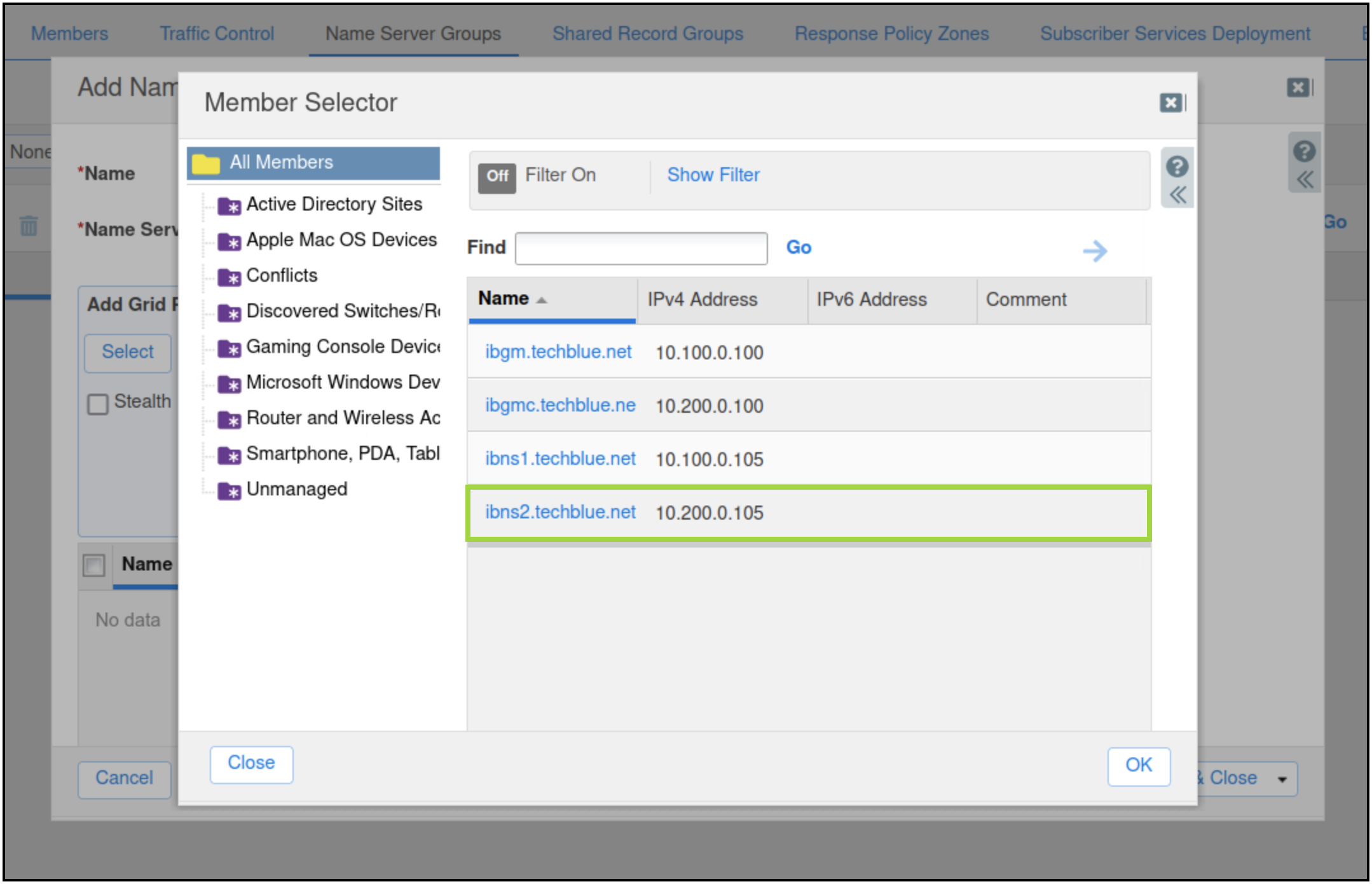Open the Unmanaged smart folder
Screen dimensions: 1372x884
tap(296, 489)
